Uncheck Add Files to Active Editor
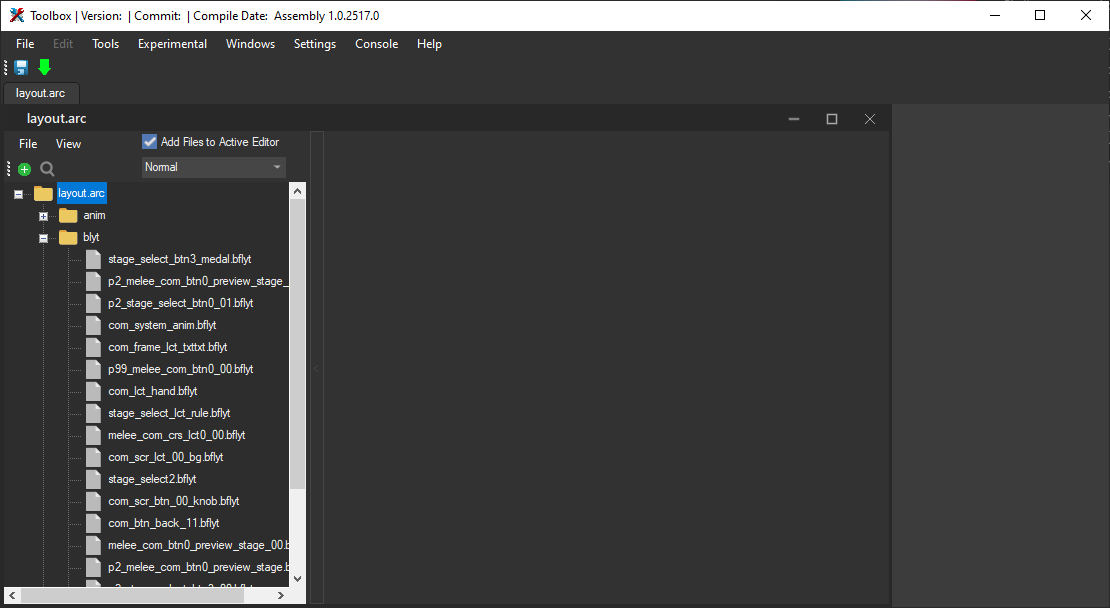Image resolution: width=1110 pixels, height=608 pixels. click(150, 142)
